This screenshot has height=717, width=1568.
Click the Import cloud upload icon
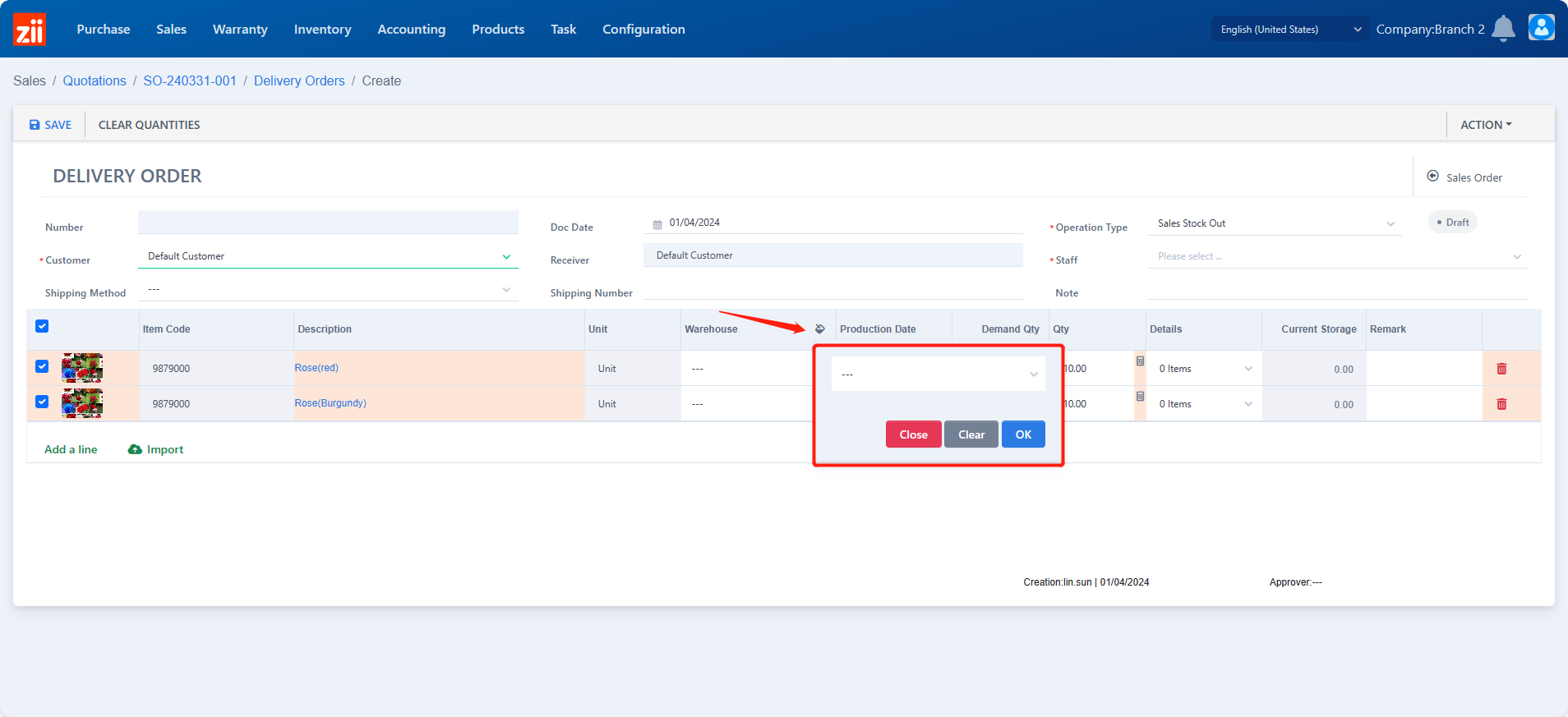[x=135, y=449]
